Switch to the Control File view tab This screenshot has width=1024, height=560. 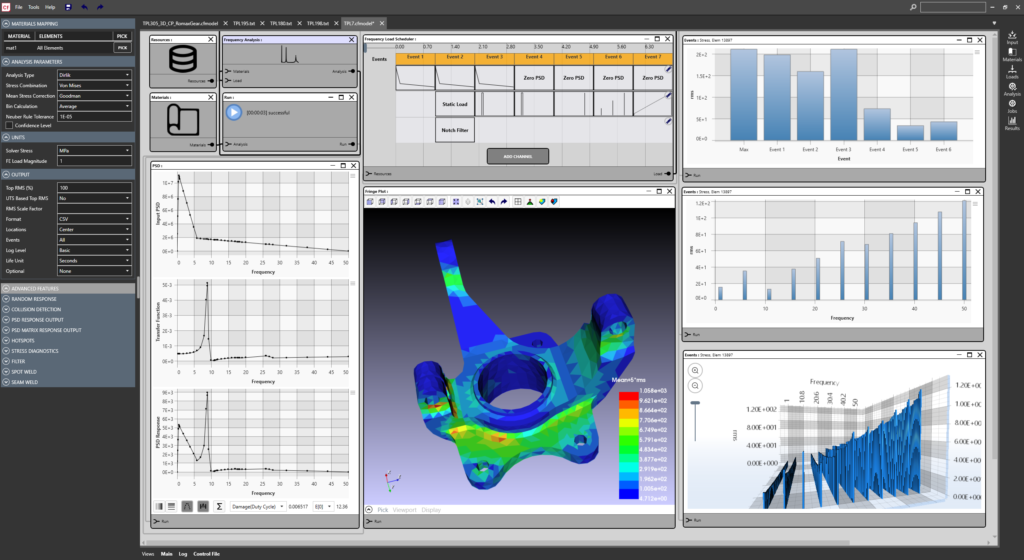206,553
